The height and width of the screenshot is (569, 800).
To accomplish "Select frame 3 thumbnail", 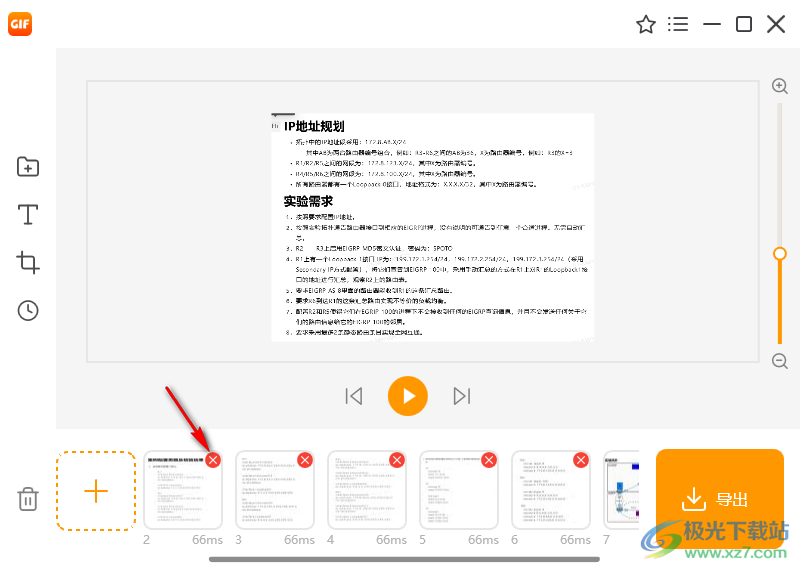I will (274, 492).
